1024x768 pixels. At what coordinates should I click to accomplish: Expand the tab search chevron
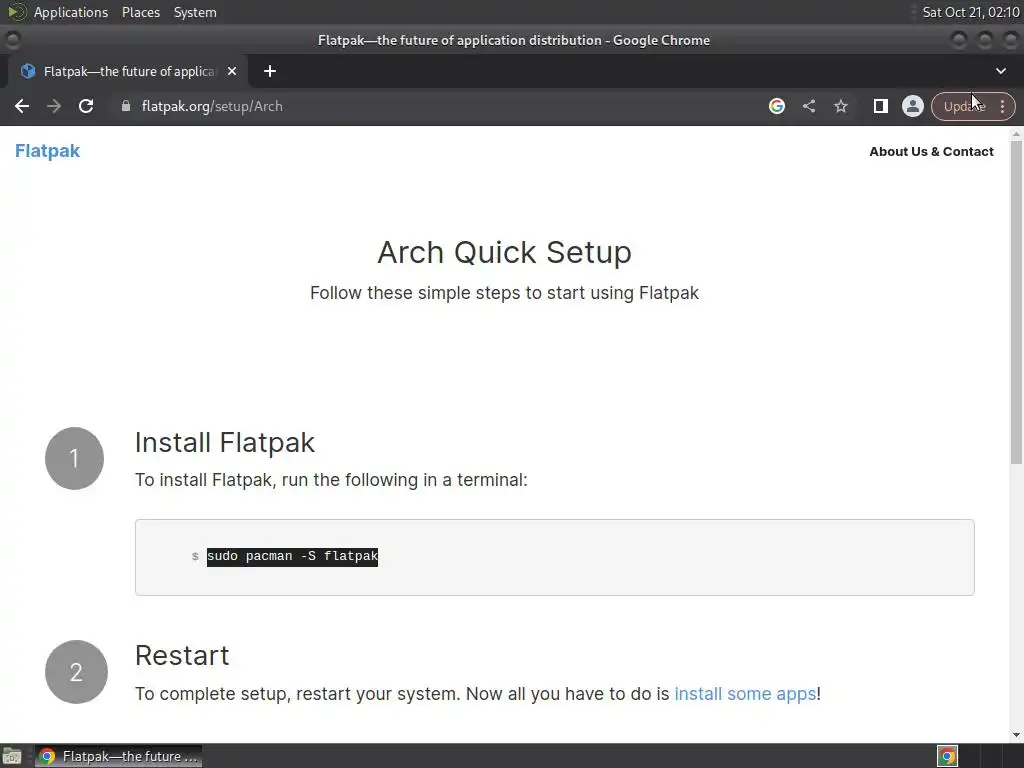(x=1001, y=71)
